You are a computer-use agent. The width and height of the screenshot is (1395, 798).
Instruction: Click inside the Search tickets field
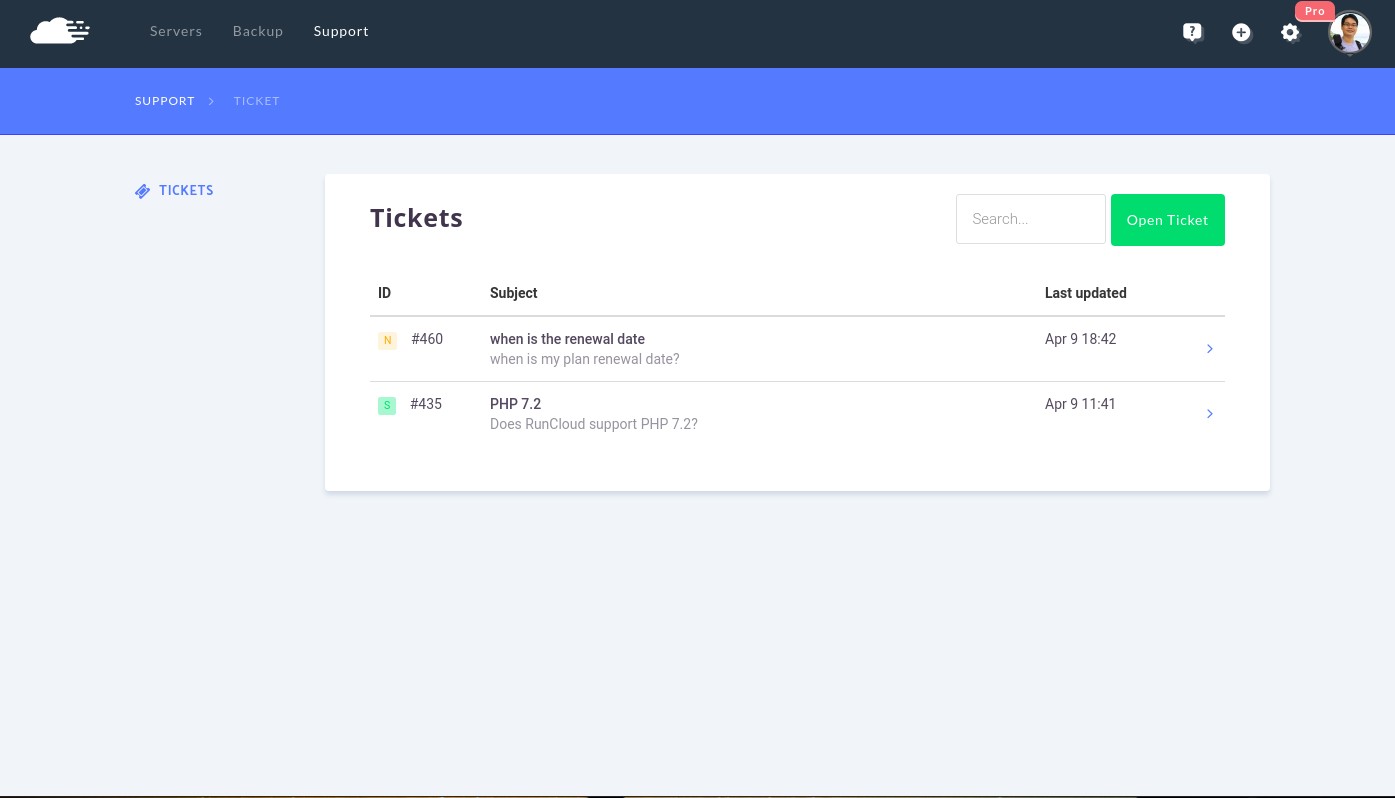click(x=1030, y=219)
